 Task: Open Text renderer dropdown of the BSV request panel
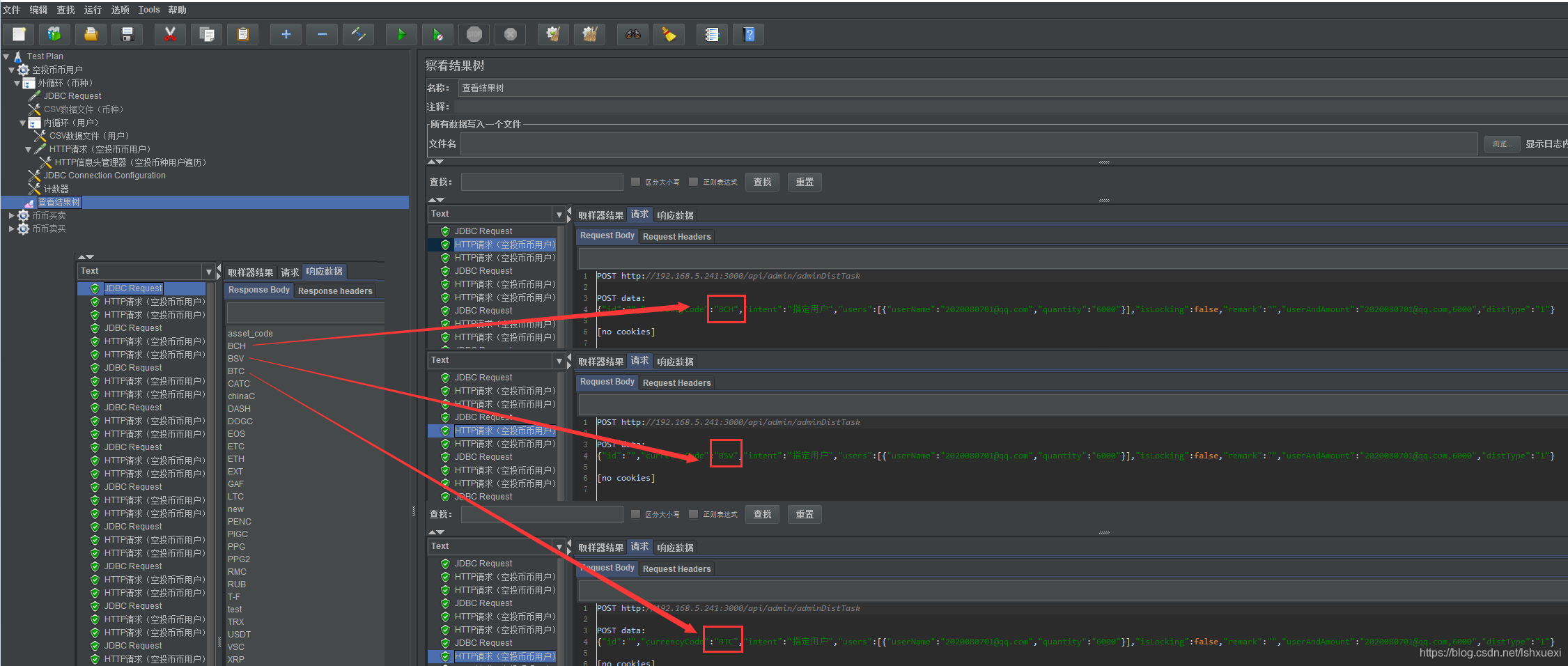pyautogui.click(x=559, y=360)
